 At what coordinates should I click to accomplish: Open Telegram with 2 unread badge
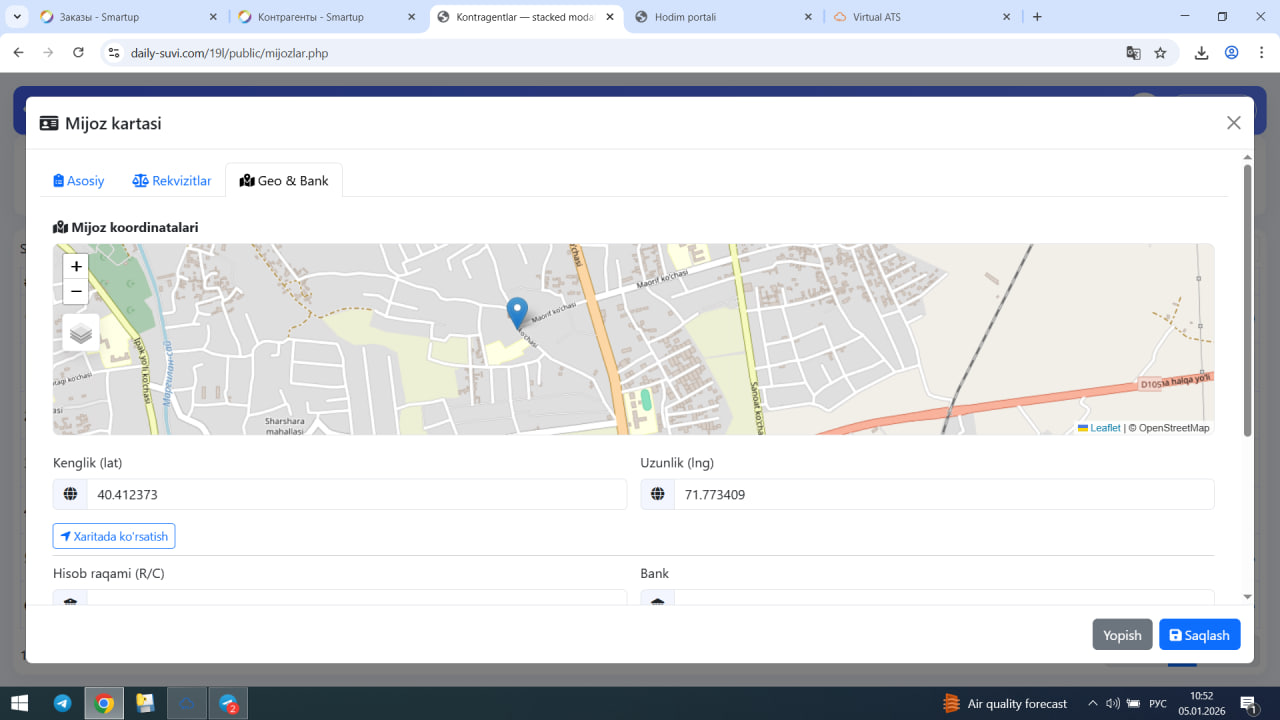pyautogui.click(x=228, y=703)
